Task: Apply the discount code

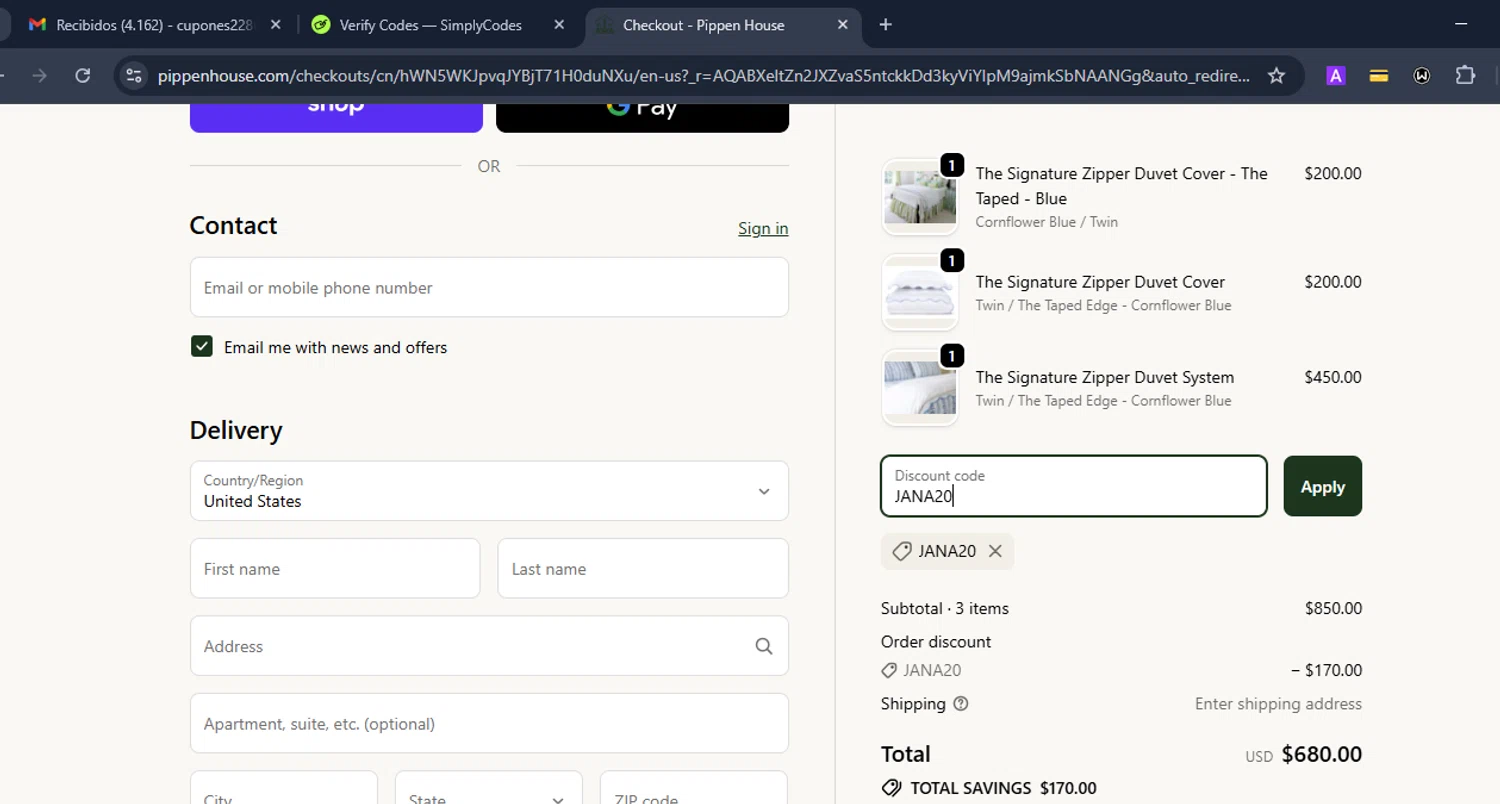Action: coord(1322,487)
